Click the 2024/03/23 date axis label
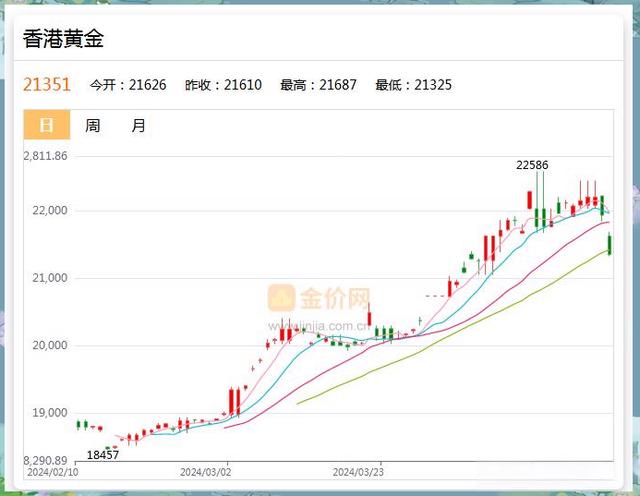Viewport: 640px width, 496px height. click(x=358, y=472)
